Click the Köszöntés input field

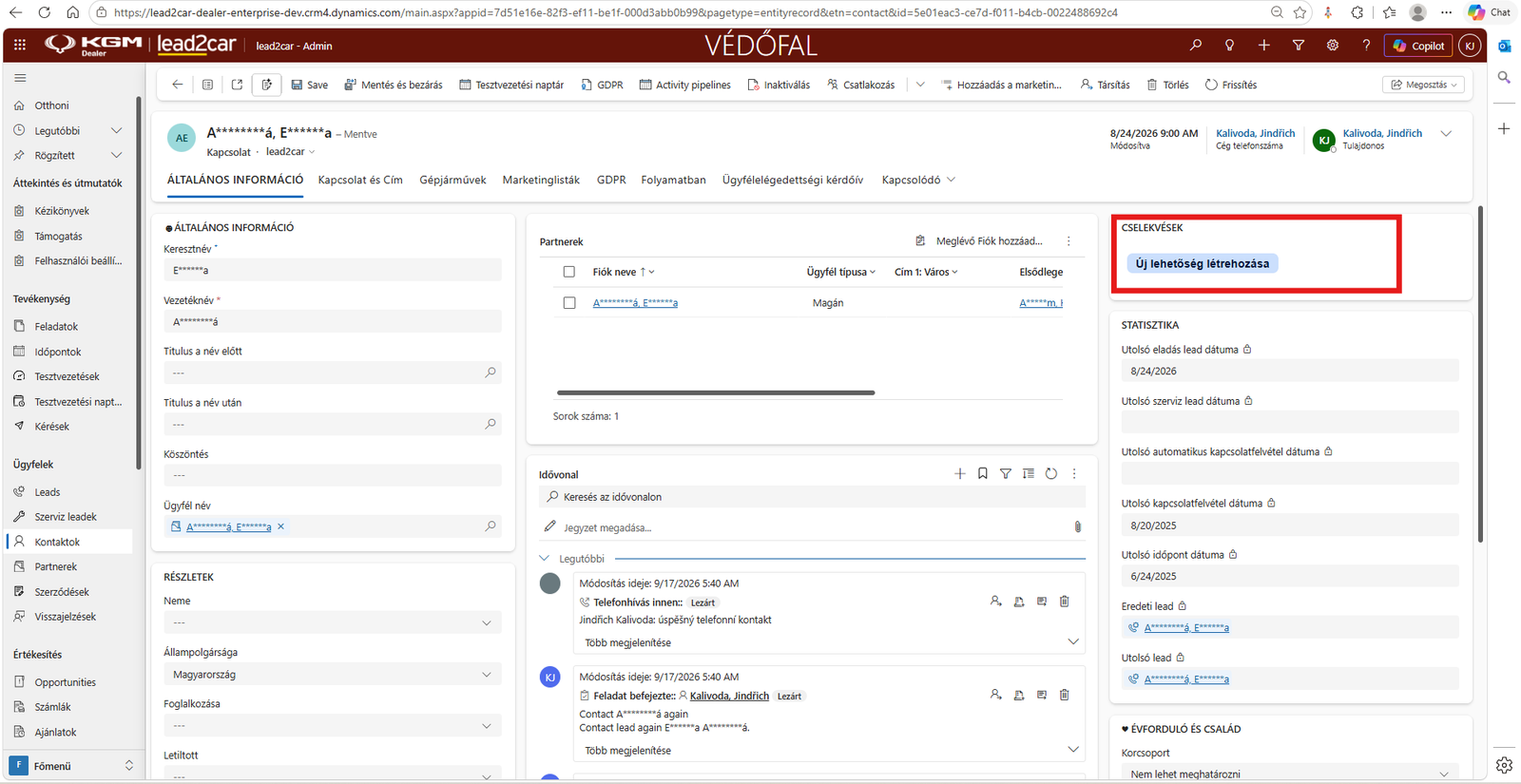[332, 475]
